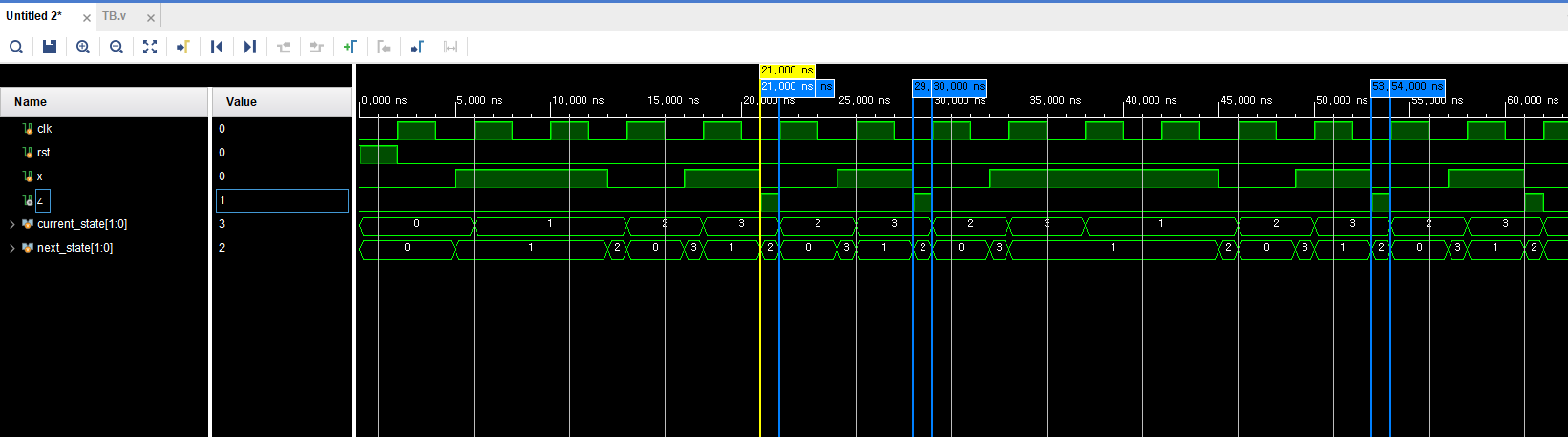Click the next_state value 2 cell

pos(282,248)
